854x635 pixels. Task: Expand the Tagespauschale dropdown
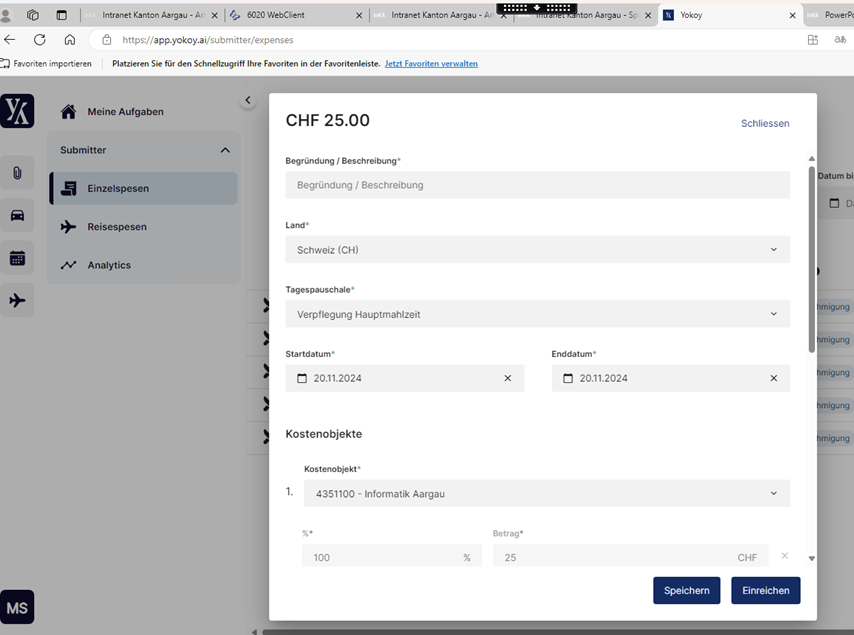(x=537, y=314)
